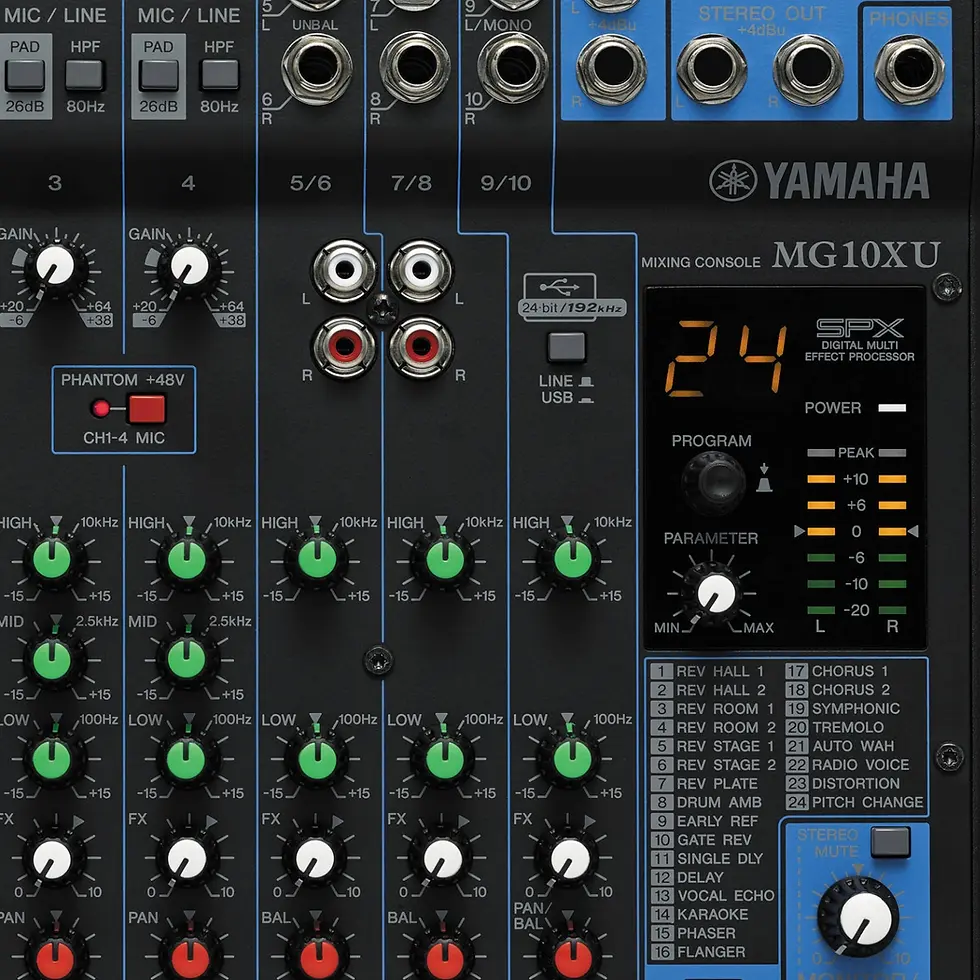Viewport: 980px width, 980px height.
Task: Click the push-knob icon beside PROGRAM
Action: [764, 478]
